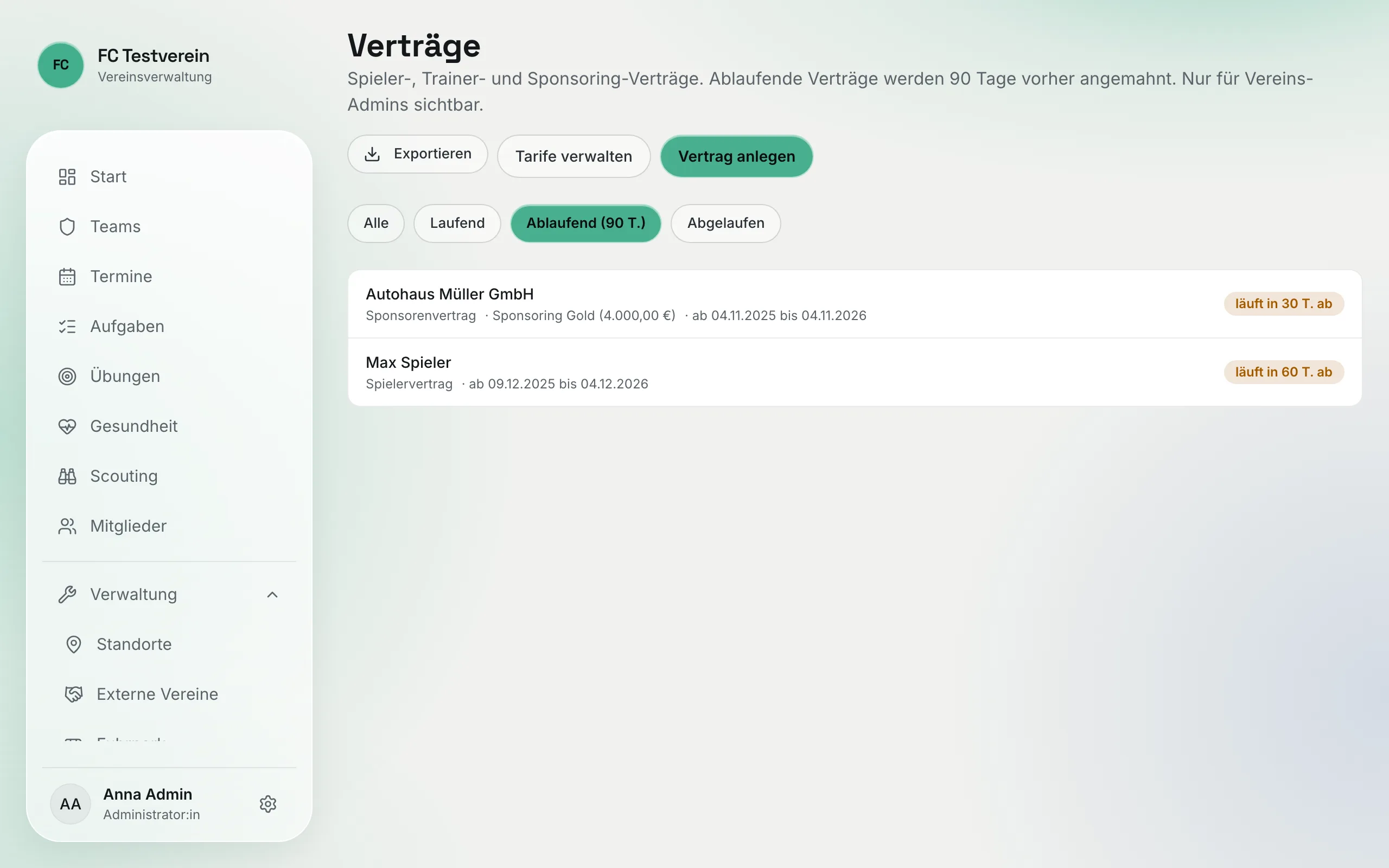1389x868 pixels.
Task: Open Autohaus Müller GmbH contract row
Action: point(855,304)
